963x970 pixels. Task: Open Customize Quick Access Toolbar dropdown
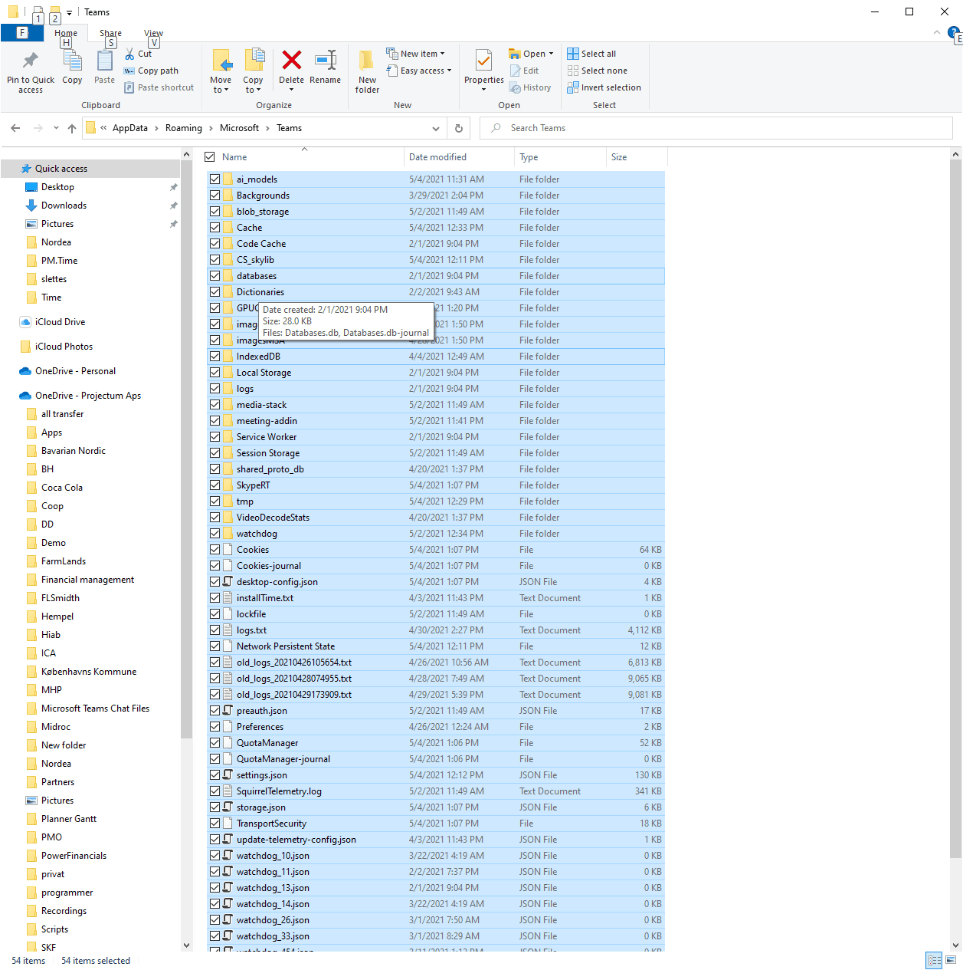click(x=69, y=12)
